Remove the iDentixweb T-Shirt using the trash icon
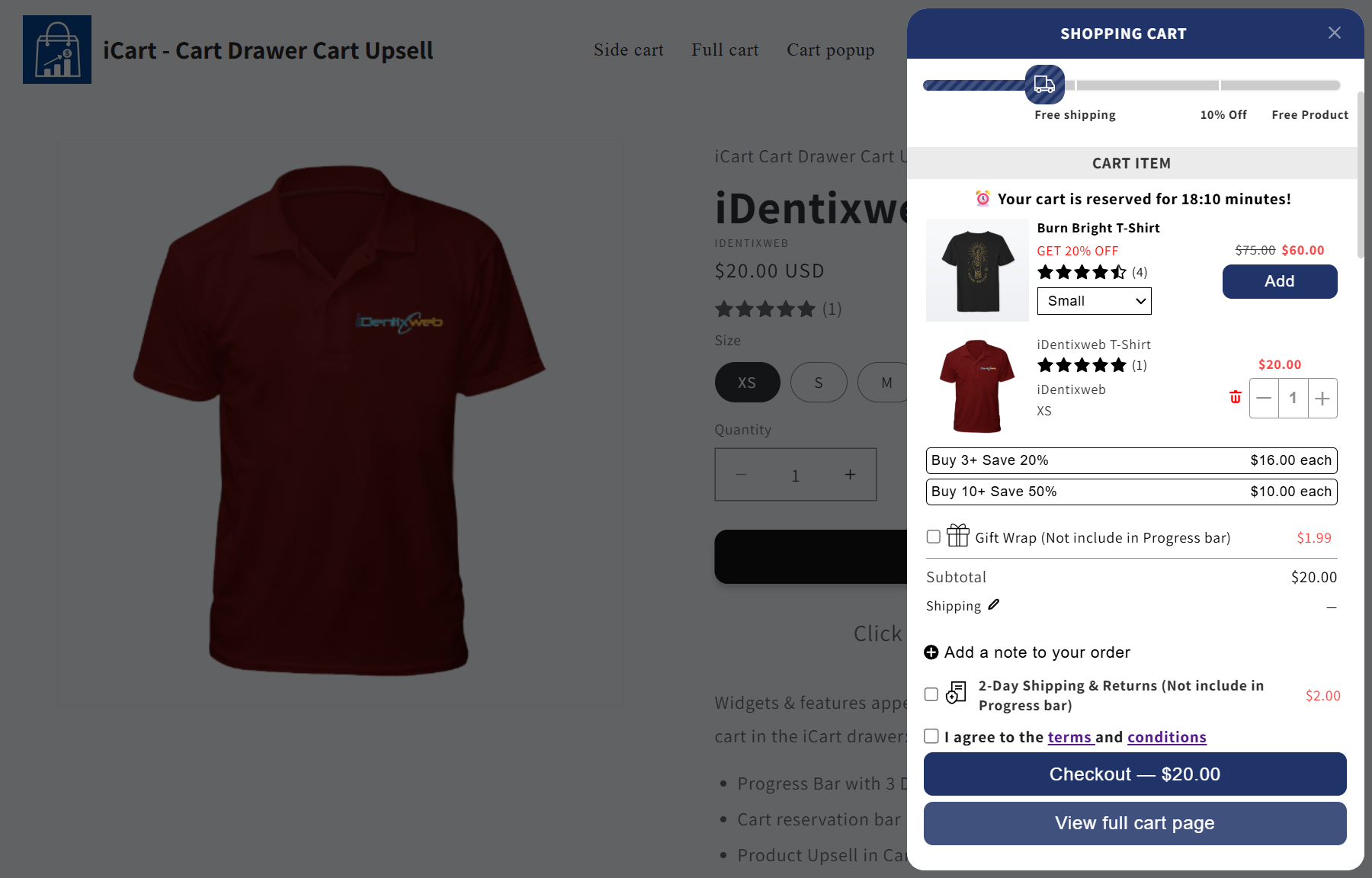This screenshot has width=1372, height=878. coord(1236,397)
